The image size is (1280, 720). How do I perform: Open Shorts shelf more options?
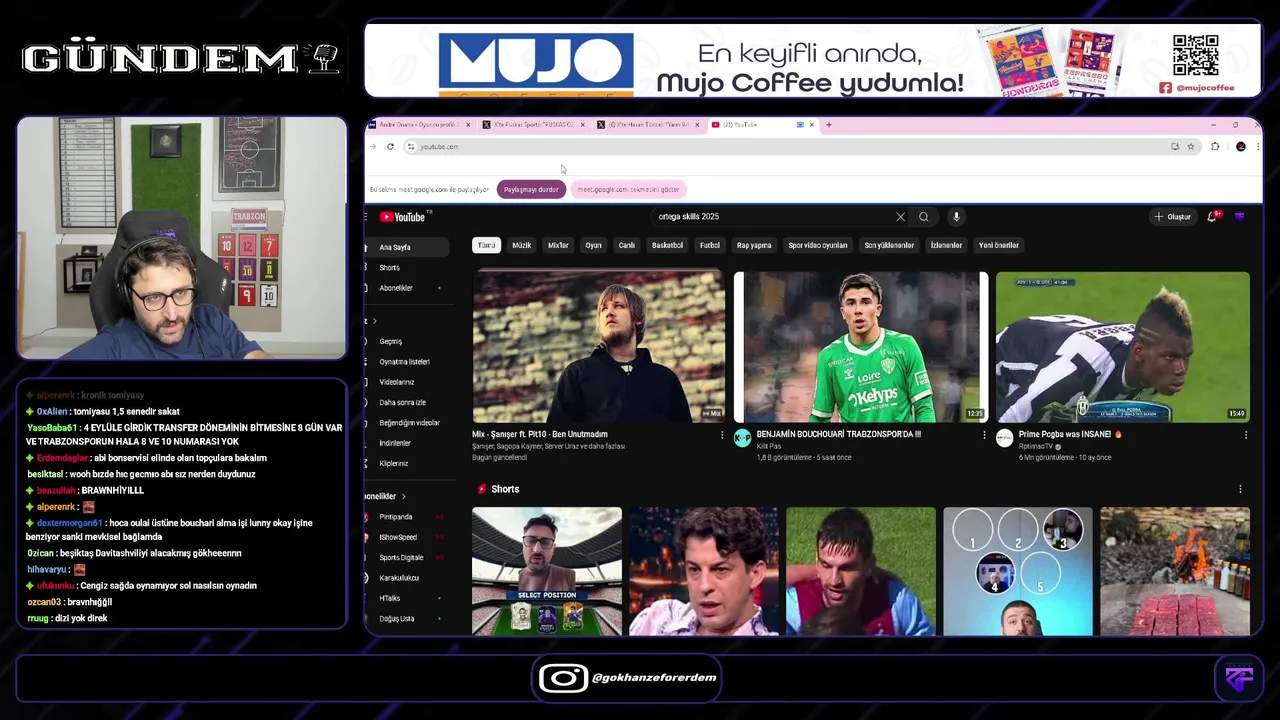point(1240,489)
